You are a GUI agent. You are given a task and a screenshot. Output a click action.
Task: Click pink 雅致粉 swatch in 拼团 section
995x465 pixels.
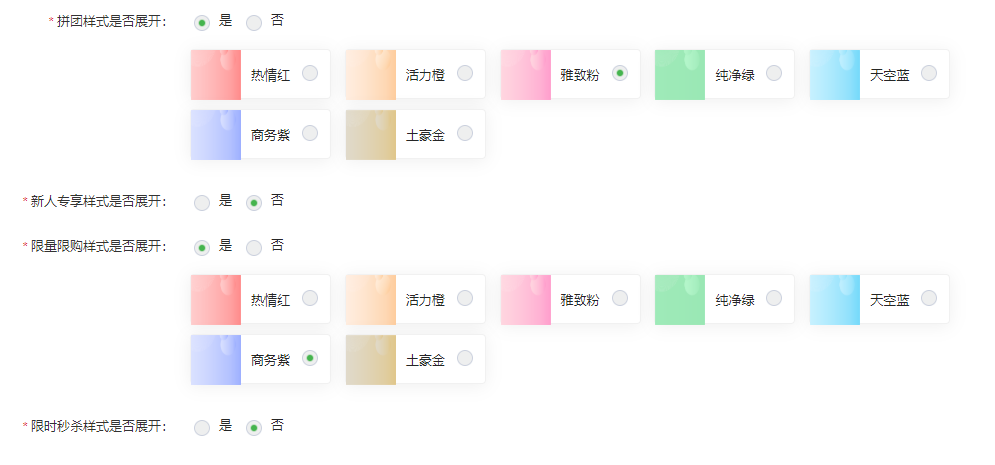(525, 75)
